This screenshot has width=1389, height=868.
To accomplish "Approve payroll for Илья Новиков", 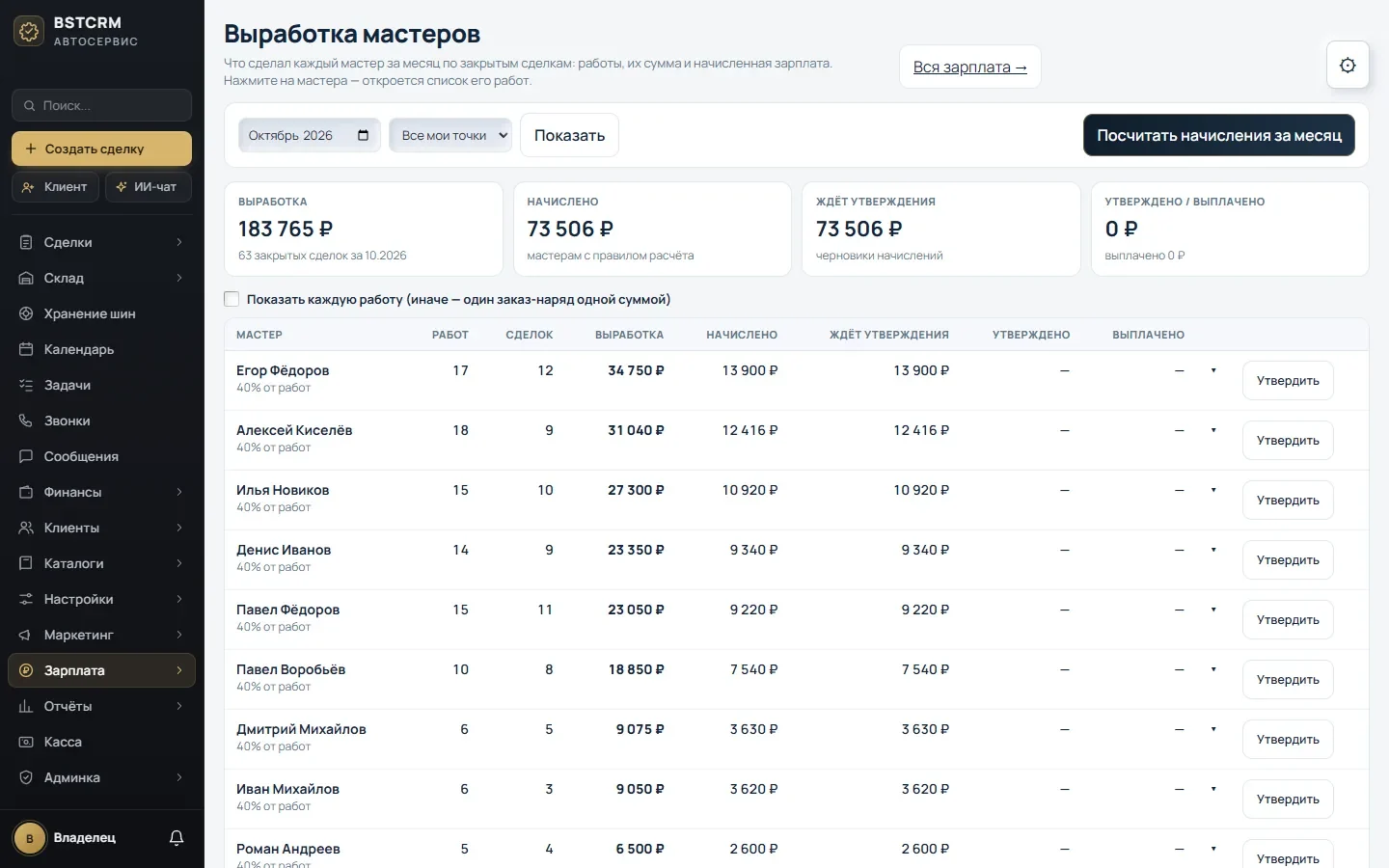I will tap(1288, 500).
